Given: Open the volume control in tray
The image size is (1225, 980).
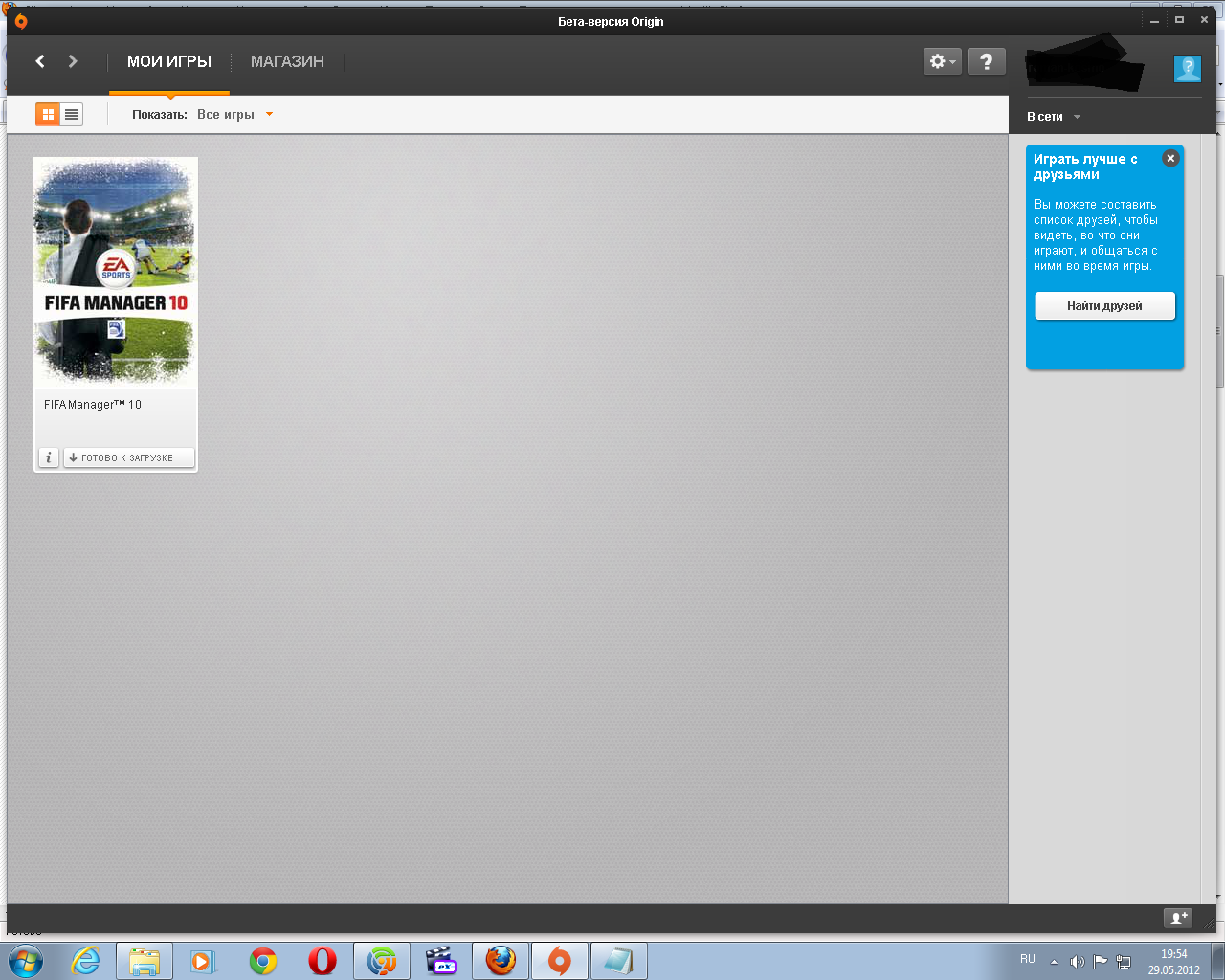Looking at the screenshot, I should point(1077,962).
